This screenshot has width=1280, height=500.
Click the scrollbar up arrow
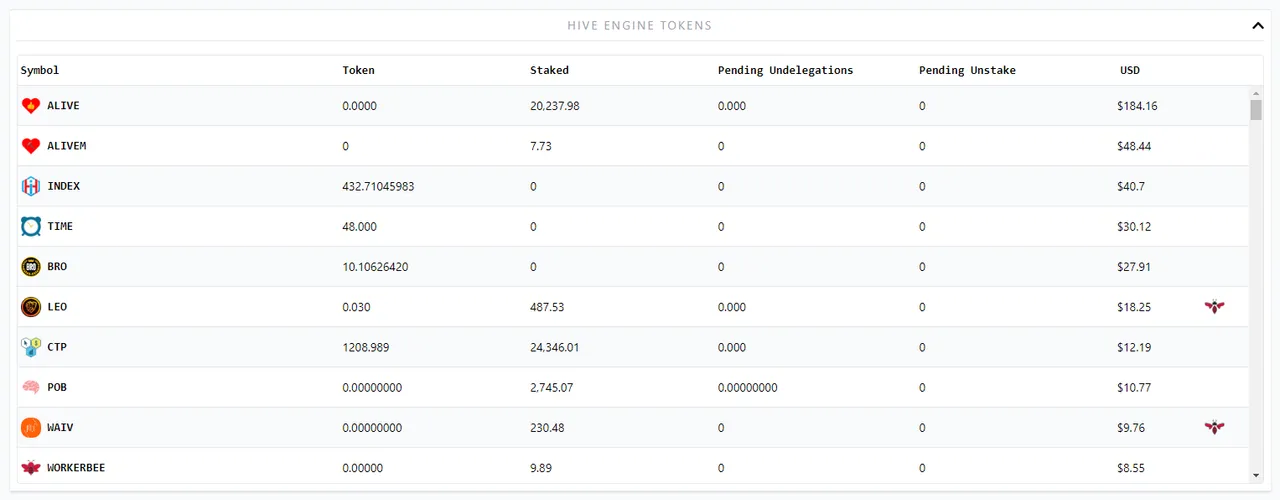point(1256,94)
